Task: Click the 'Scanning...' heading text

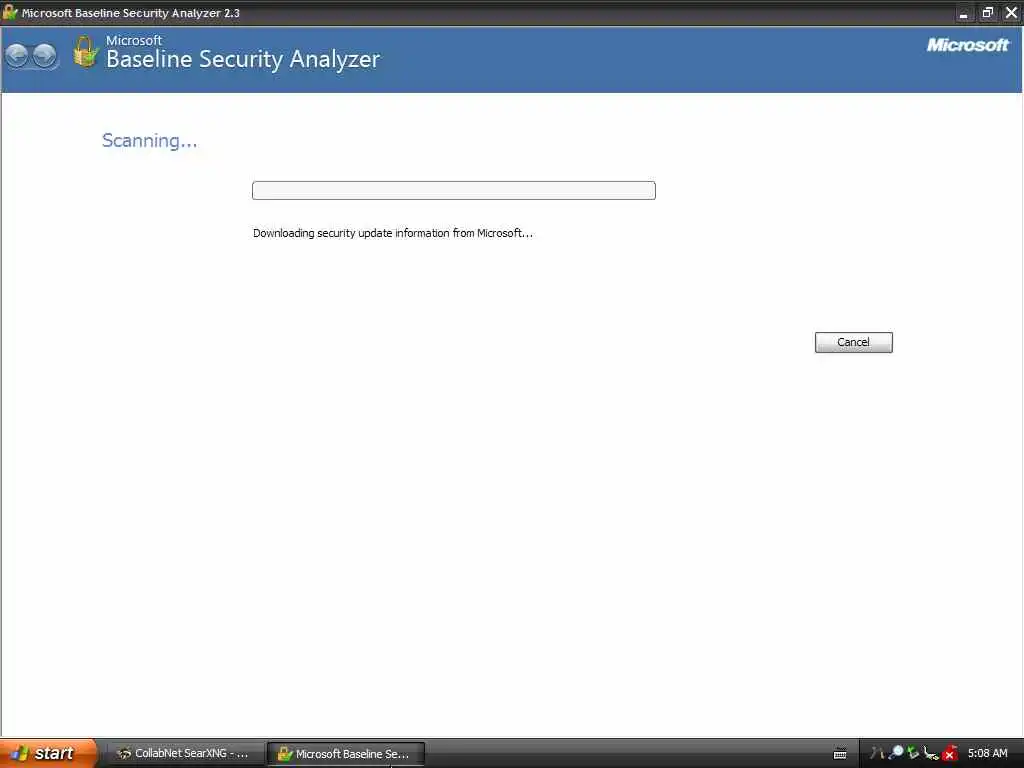Action: point(150,140)
